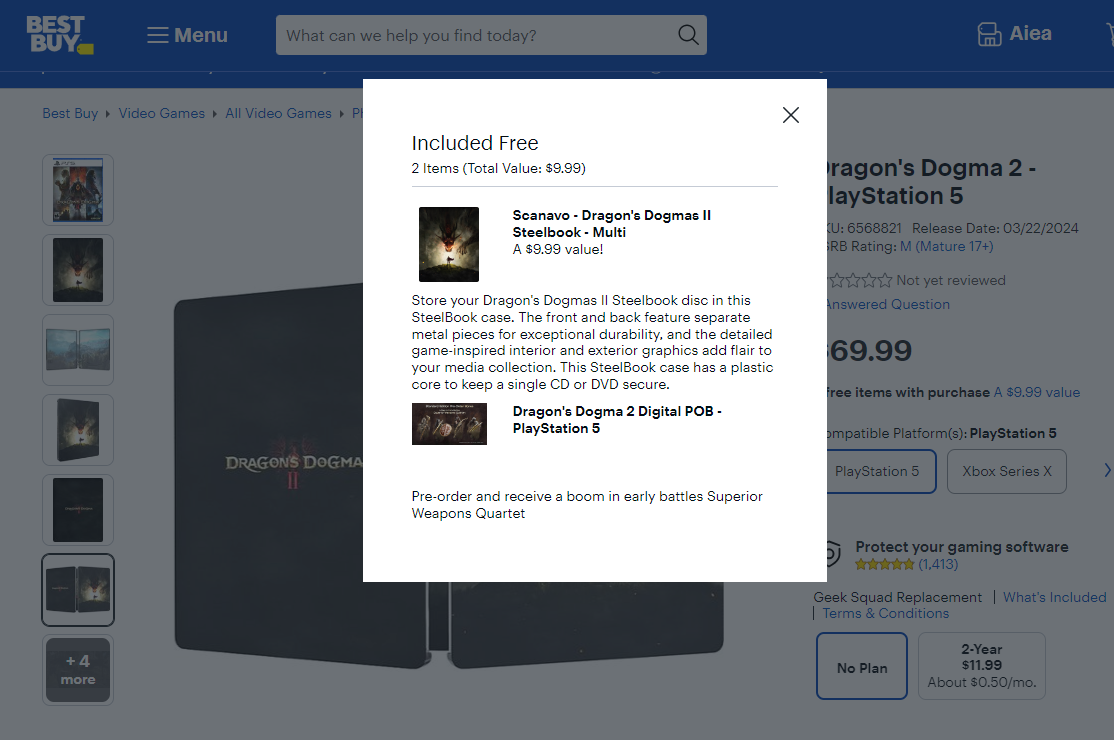Click the cart icon in header
Viewport: 1114px width, 740px height.
[1108, 35]
